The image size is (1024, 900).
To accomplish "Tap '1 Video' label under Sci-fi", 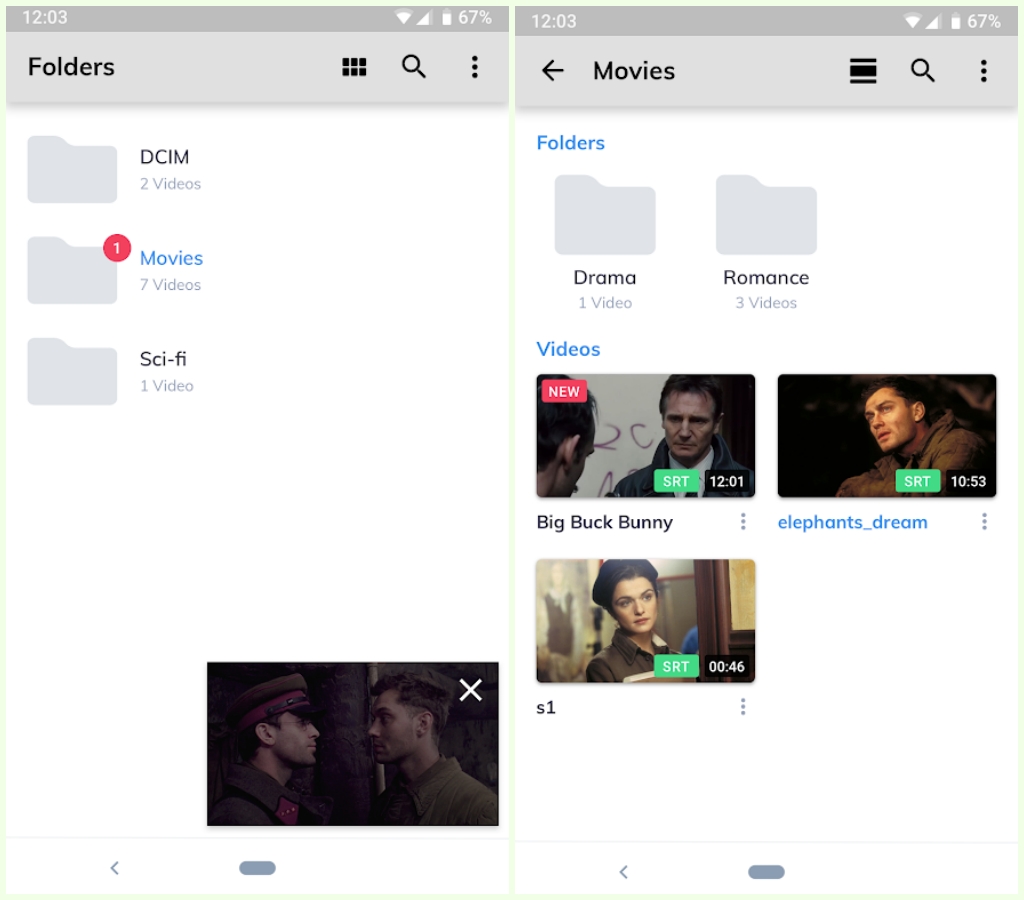I will 167,386.
